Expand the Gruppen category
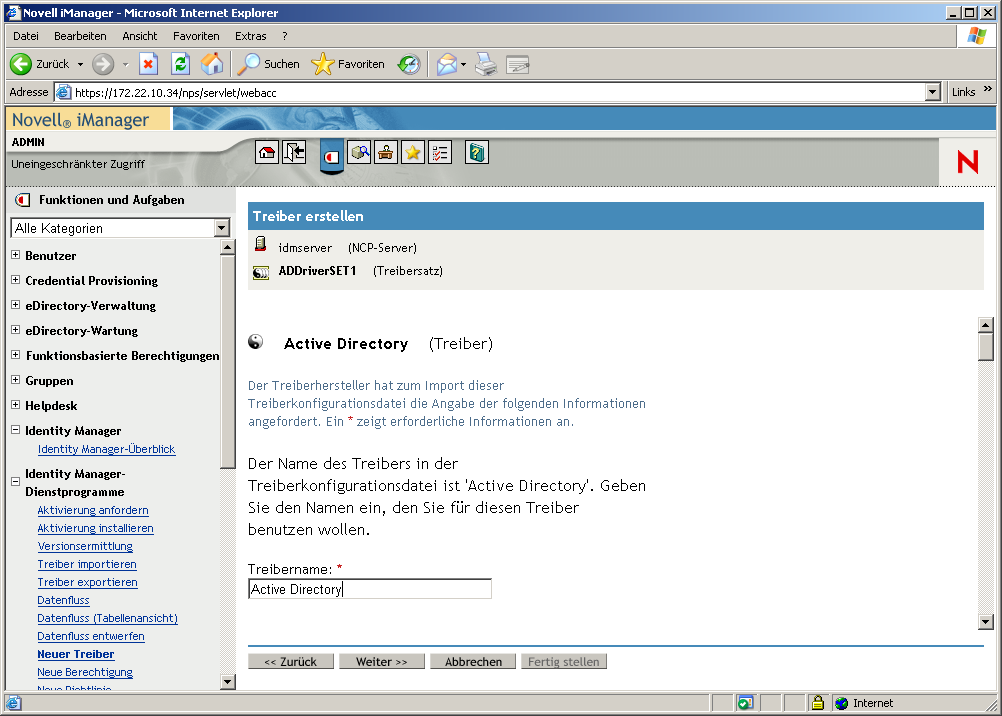 pyautogui.click(x=15, y=381)
